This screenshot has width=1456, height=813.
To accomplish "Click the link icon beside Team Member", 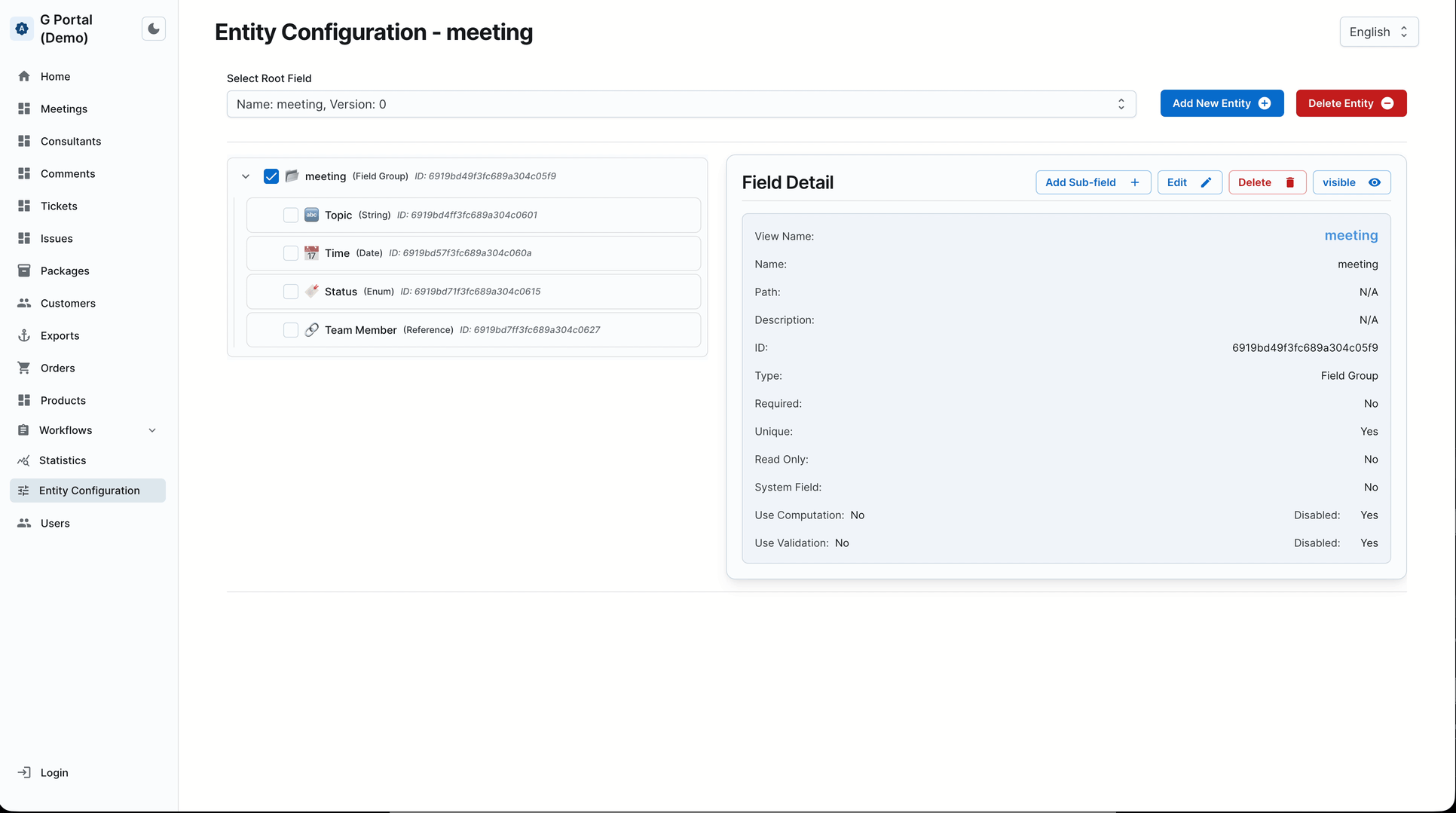I will 311,329.
